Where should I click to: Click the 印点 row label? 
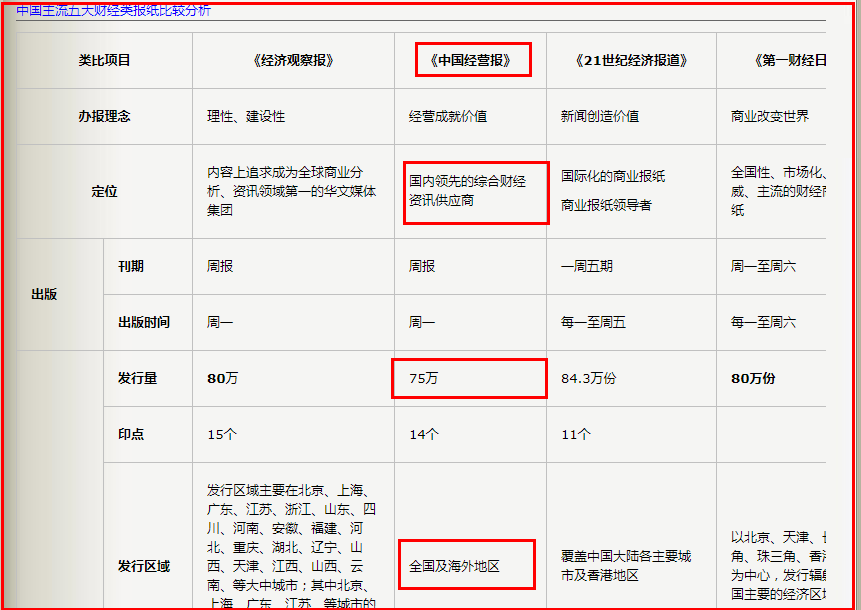coord(131,434)
